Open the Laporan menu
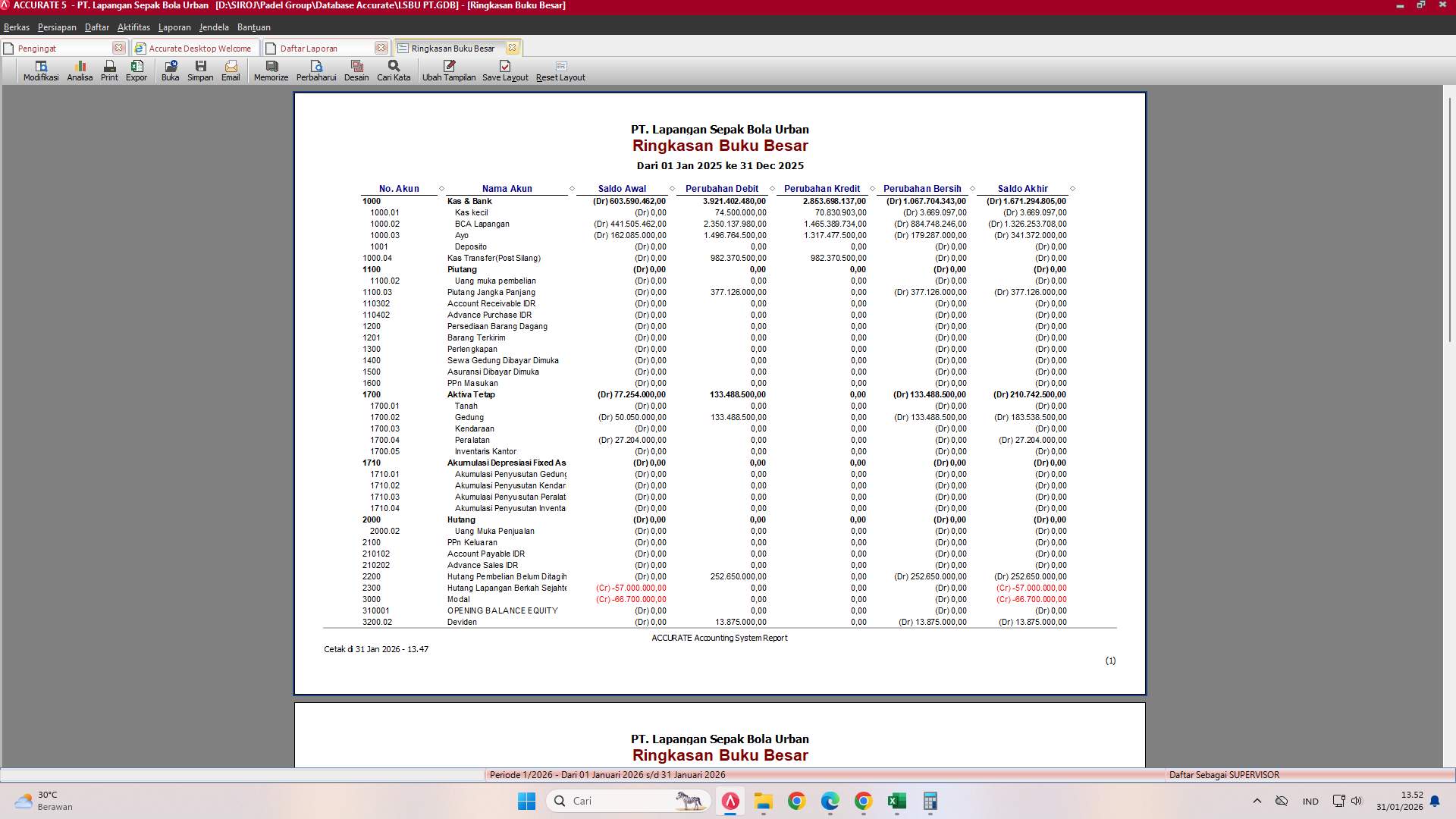Viewport: 1456px width, 819px height. 174,27
